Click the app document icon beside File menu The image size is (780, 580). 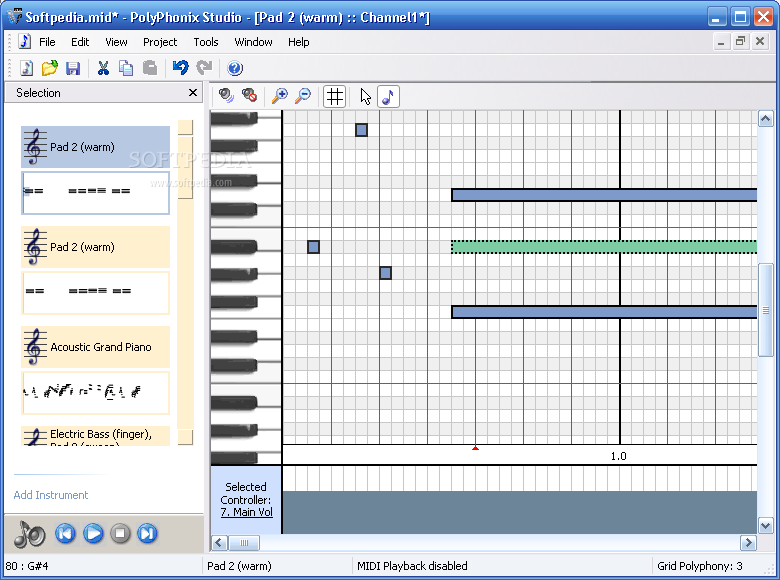click(x=24, y=41)
